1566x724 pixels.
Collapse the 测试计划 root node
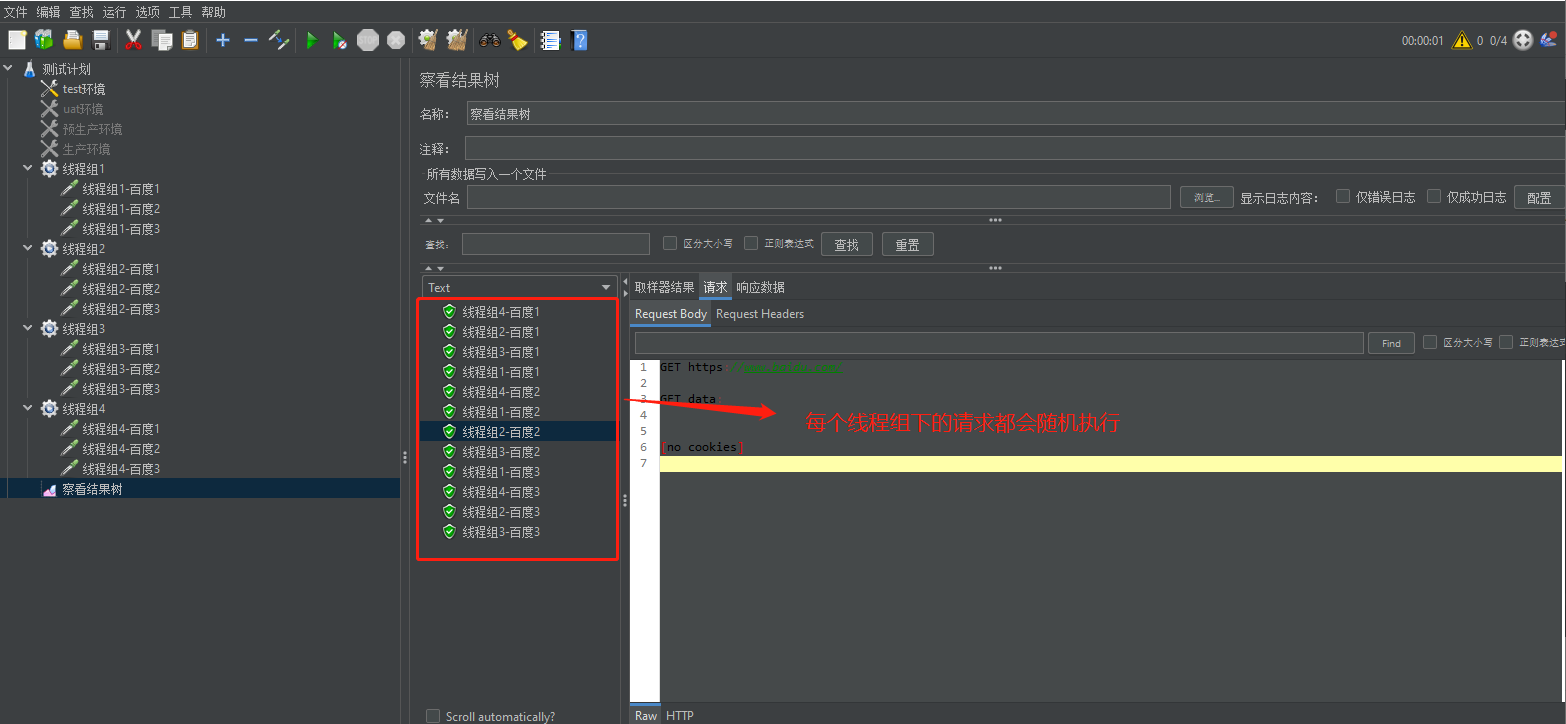coord(9,69)
